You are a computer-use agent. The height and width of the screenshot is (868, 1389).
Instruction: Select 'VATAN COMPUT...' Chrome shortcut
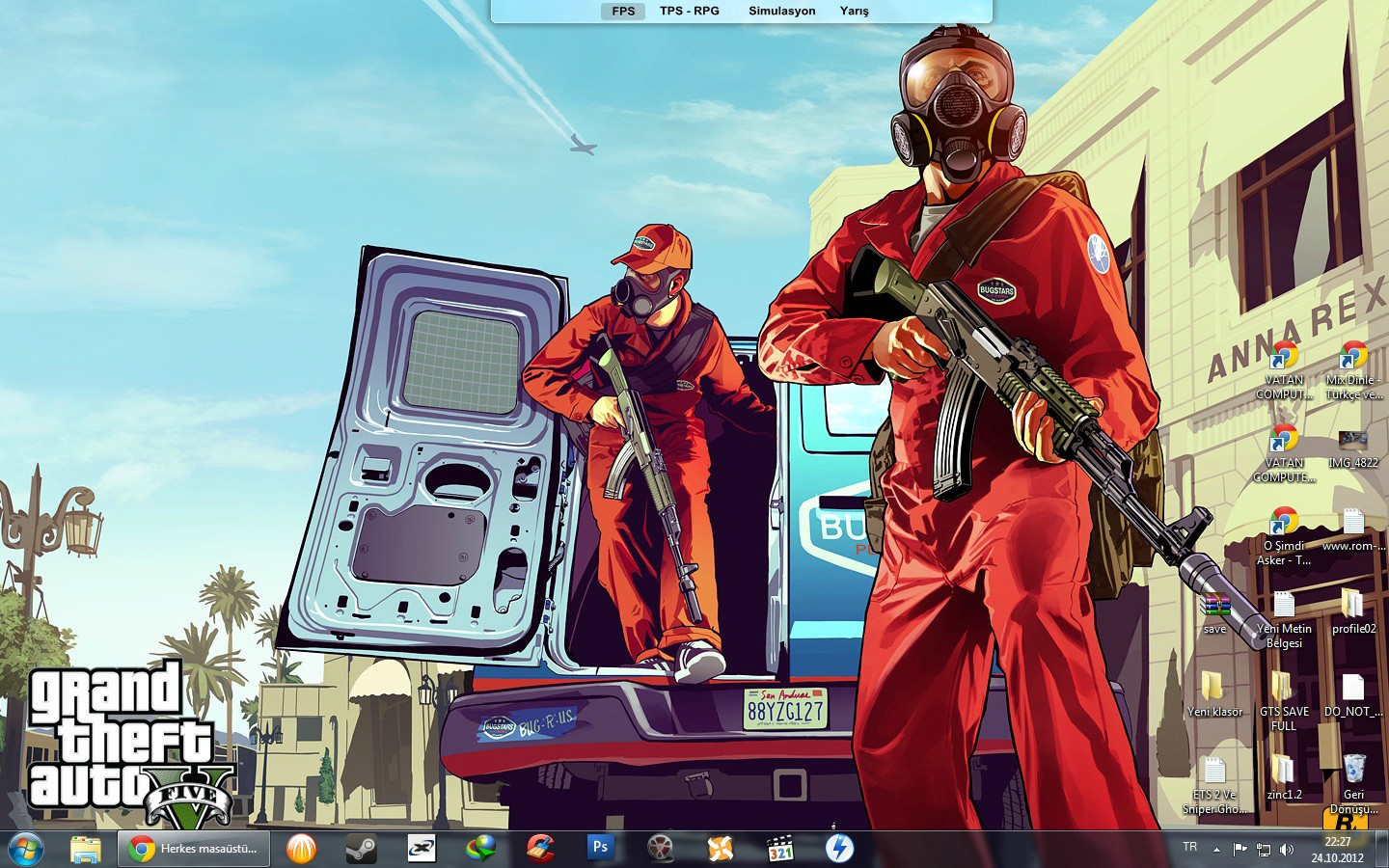(1284, 370)
